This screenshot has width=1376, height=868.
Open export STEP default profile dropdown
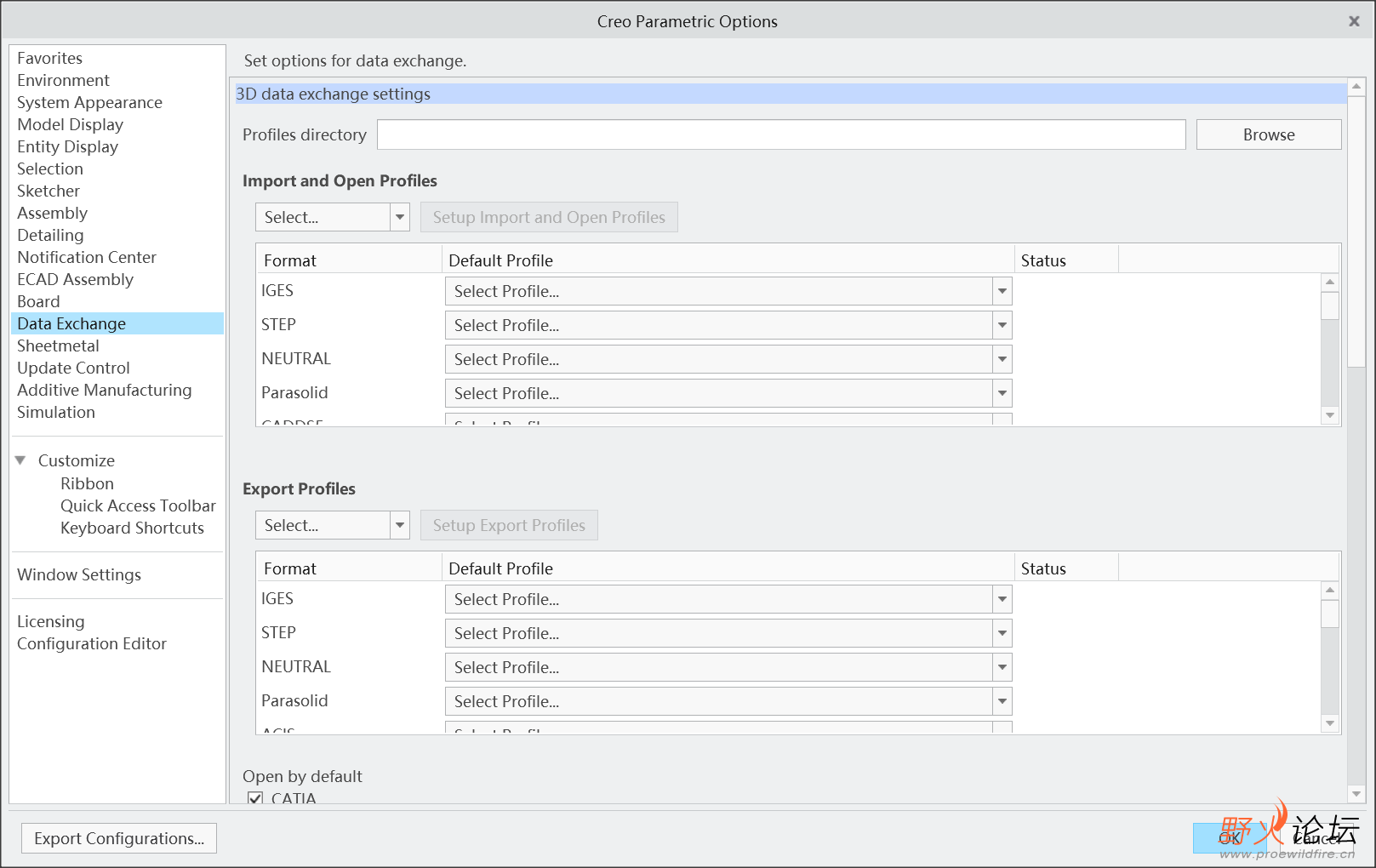728,633
